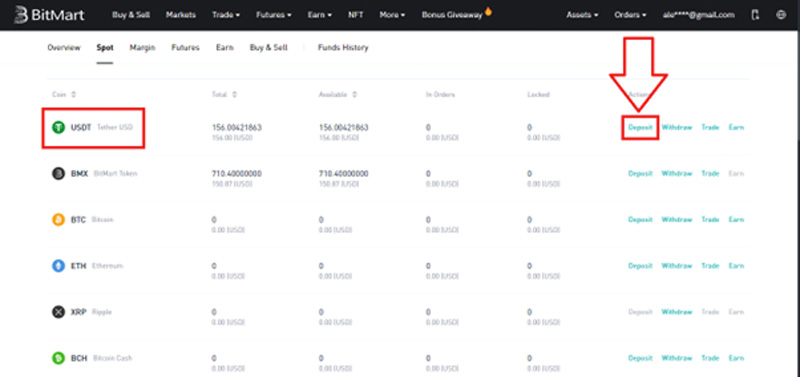Open the Funds History tab
Screen dimensions: 800x377
click(x=343, y=47)
